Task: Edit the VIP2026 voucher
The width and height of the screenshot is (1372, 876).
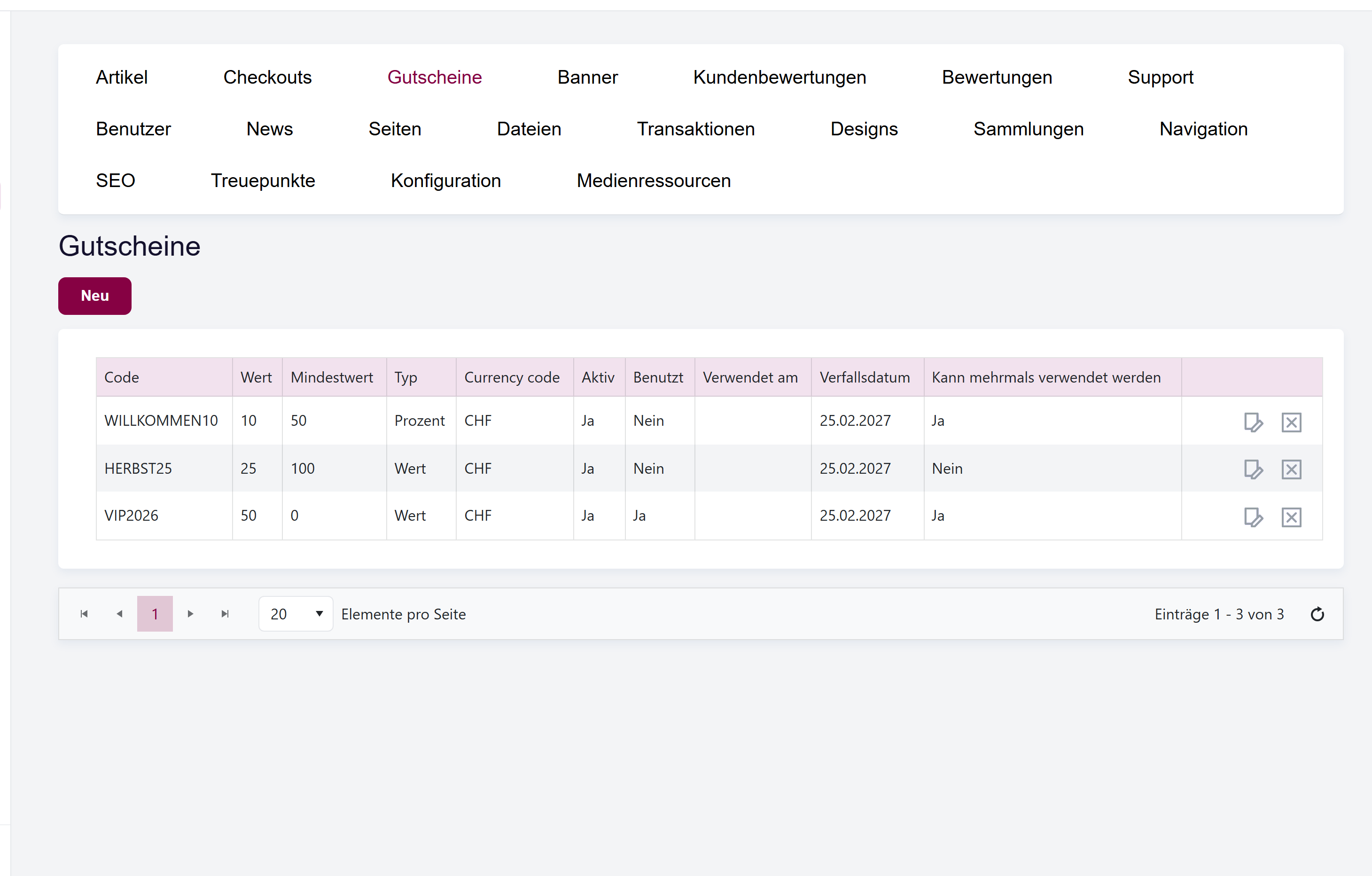Action: point(1253,517)
